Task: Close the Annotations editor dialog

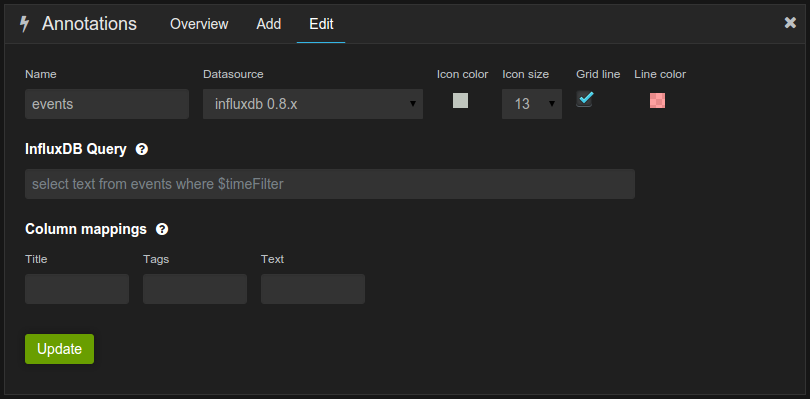Action: point(790,23)
